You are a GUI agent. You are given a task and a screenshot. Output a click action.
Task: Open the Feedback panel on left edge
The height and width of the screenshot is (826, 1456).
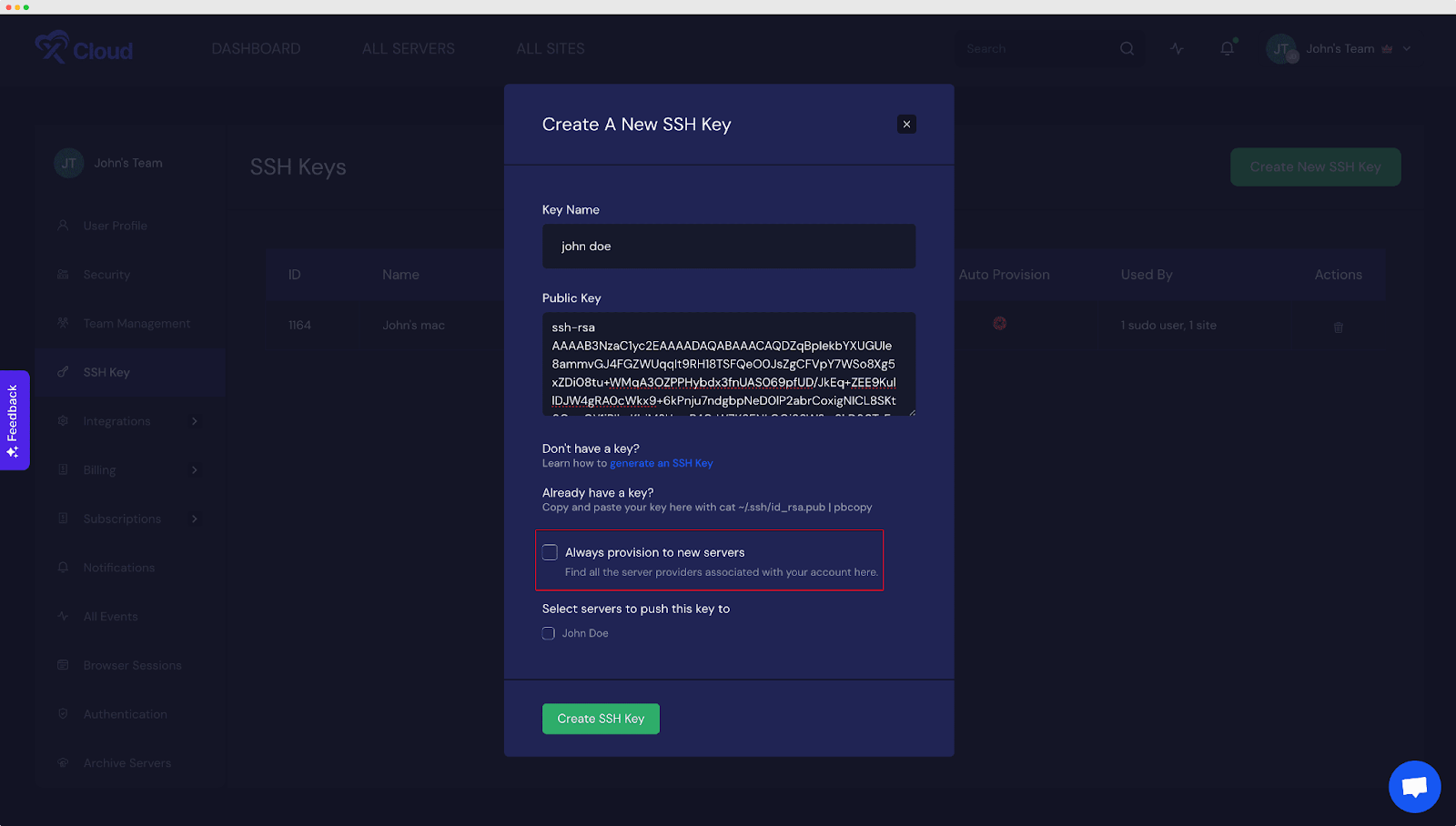tap(15, 420)
